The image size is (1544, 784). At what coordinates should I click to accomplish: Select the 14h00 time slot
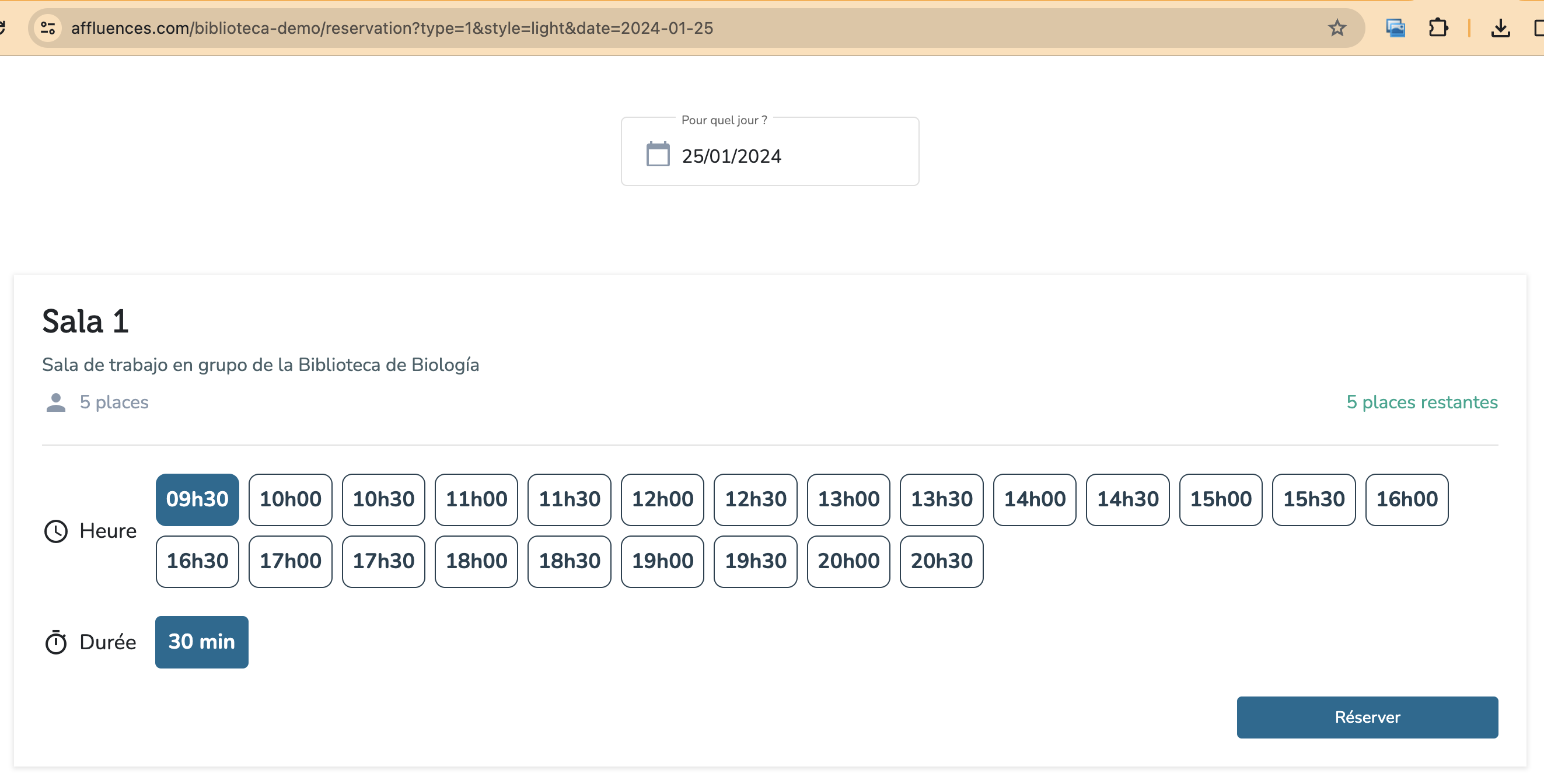(1035, 500)
